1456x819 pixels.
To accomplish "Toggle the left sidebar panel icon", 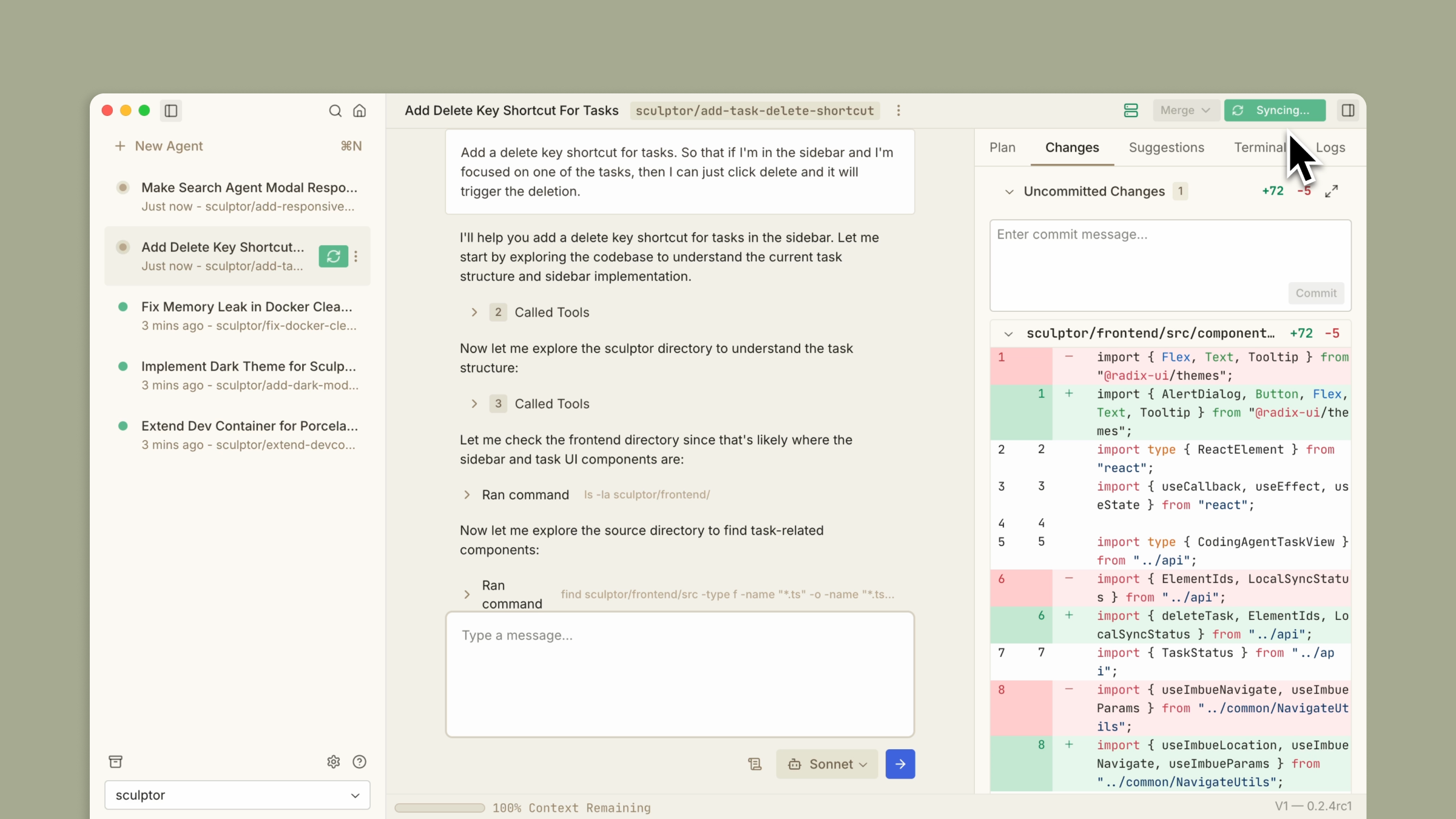I will coord(170,110).
